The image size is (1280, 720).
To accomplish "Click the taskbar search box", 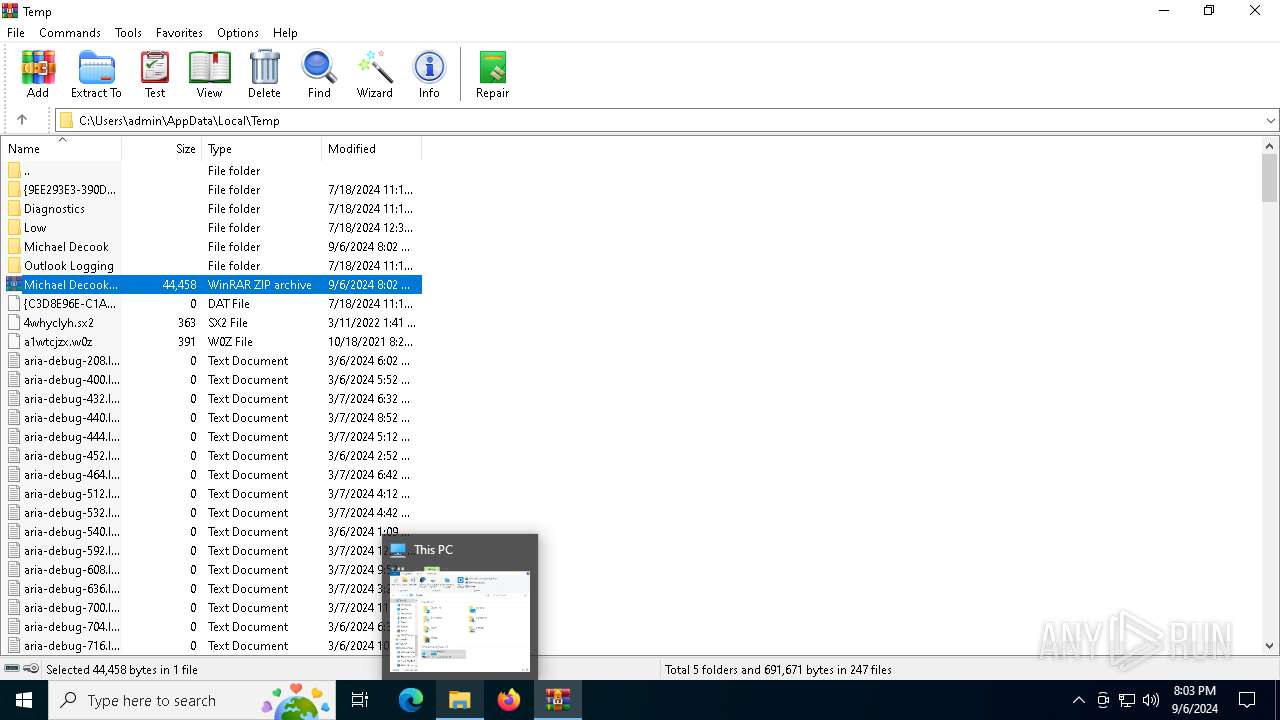I will tap(193, 700).
